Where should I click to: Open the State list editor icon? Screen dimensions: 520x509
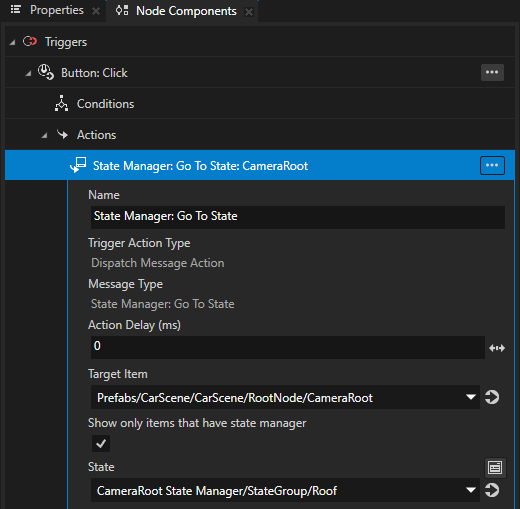pyautogui.click(x=495, y=467)
